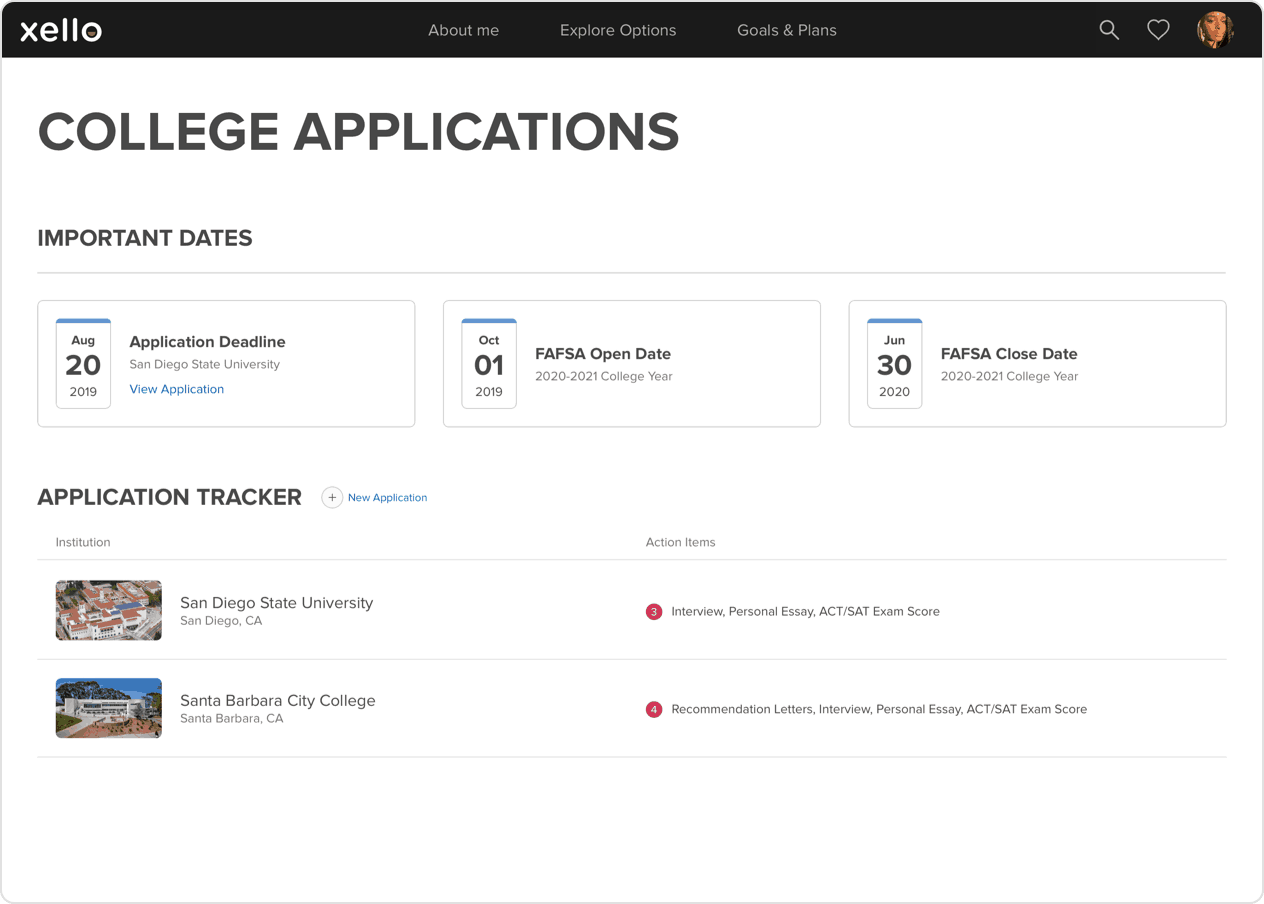Click the 'San Diego, CA' location text

pyautogui.click(x=221, y=621)
